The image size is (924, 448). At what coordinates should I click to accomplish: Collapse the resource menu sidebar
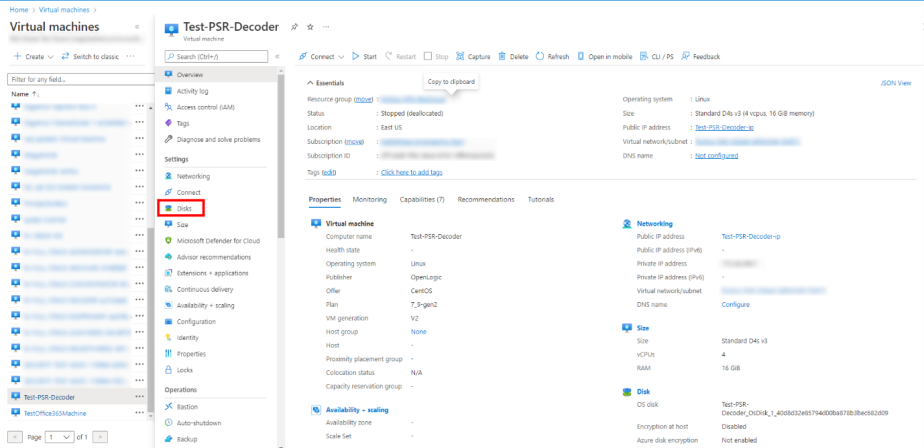coord(278,57)
